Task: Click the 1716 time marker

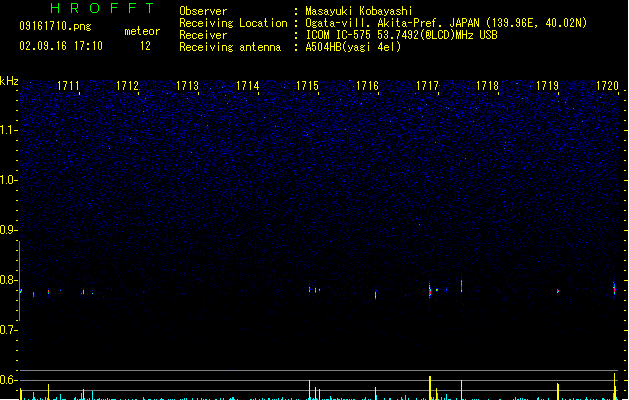Action: (x=367, y=86)
